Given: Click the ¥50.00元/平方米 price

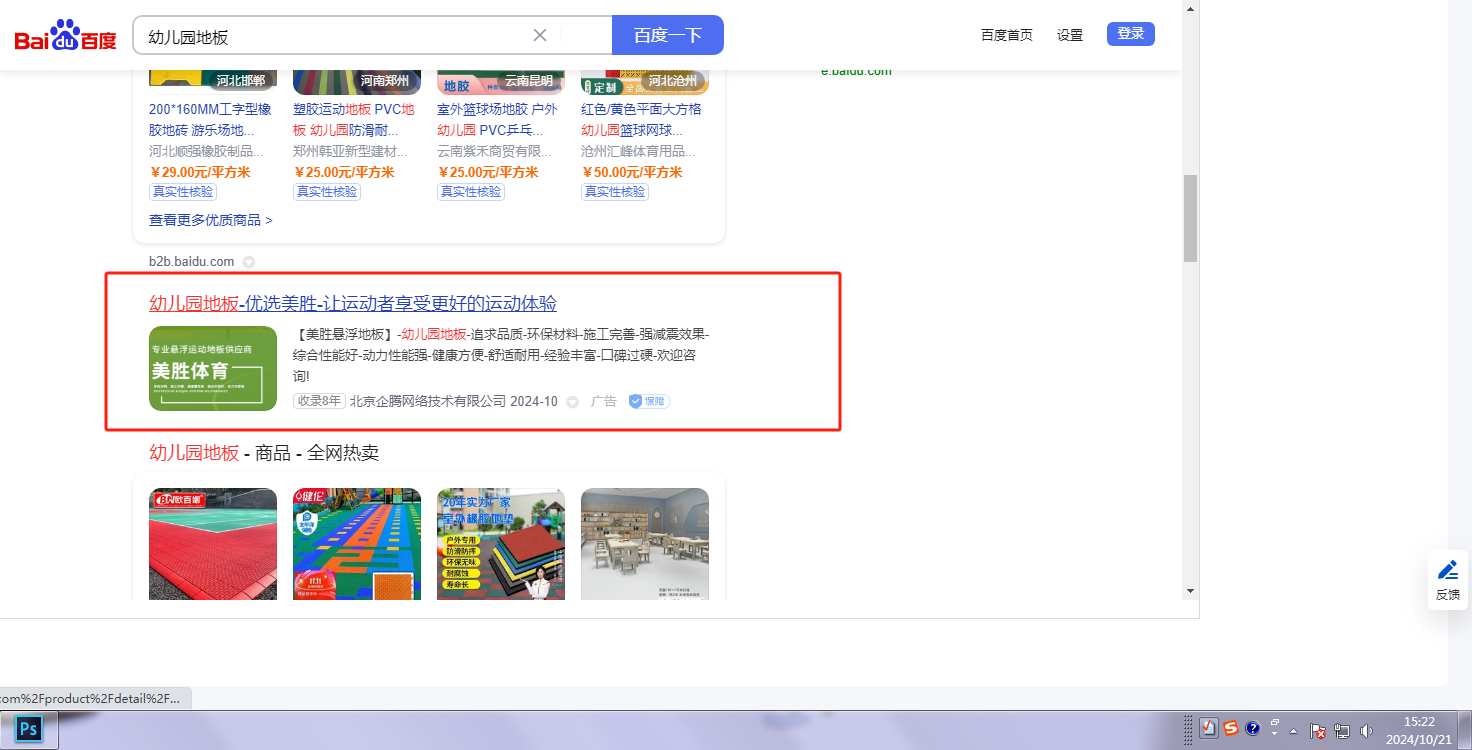Looking at the screenshot, I should (632, 172).
